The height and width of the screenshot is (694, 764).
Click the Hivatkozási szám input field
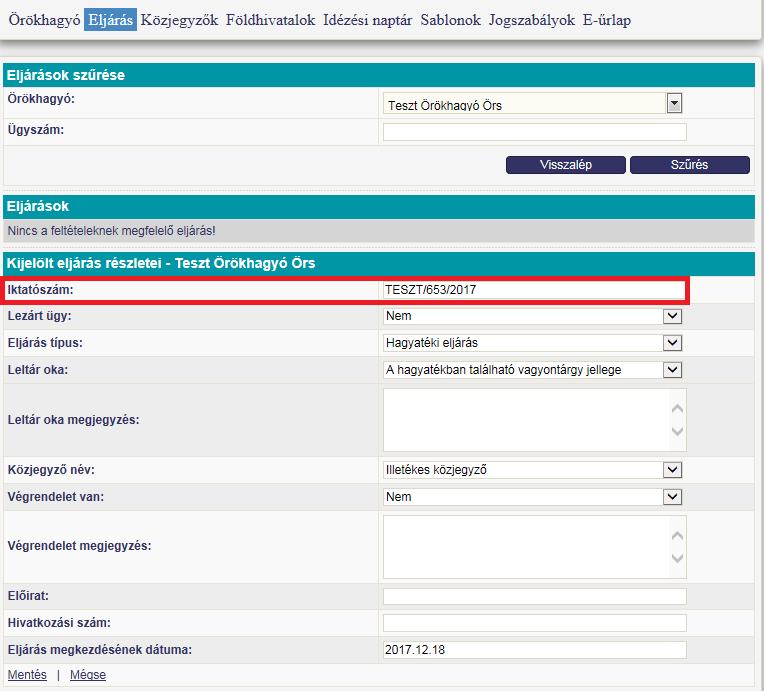point(535,623)
